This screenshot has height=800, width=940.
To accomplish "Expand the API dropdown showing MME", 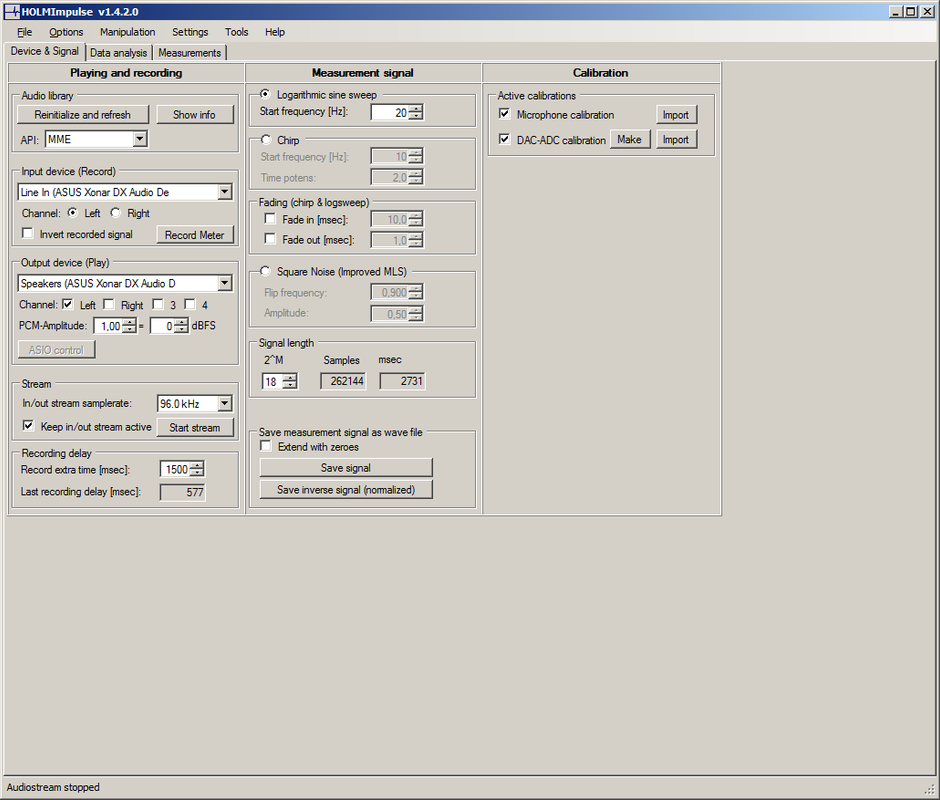I will (x=140, y=139).
